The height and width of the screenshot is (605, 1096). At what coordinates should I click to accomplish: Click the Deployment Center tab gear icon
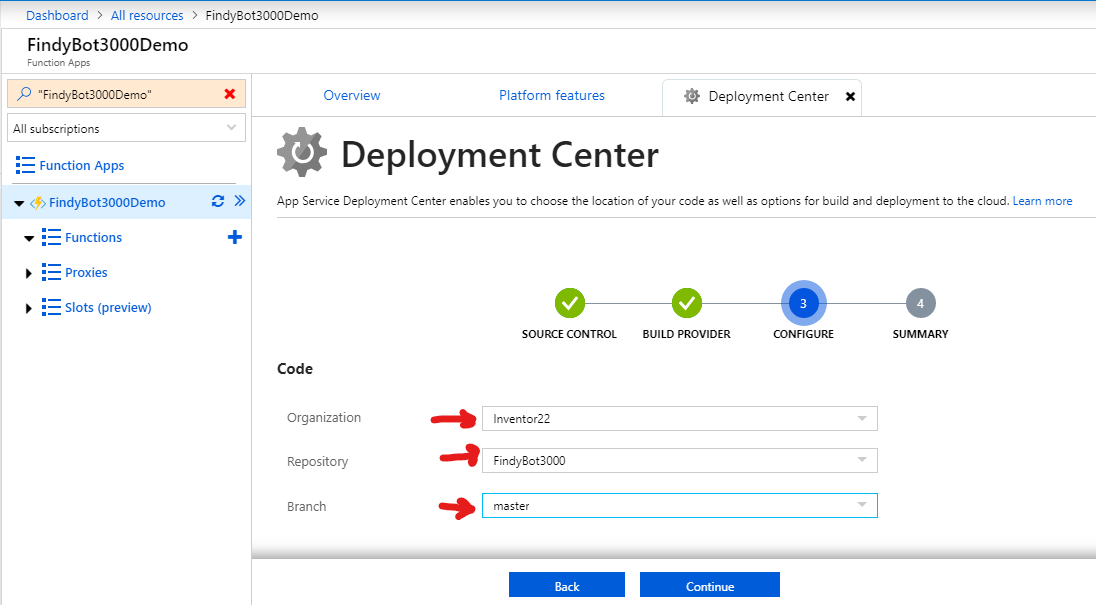coord(691,96)
